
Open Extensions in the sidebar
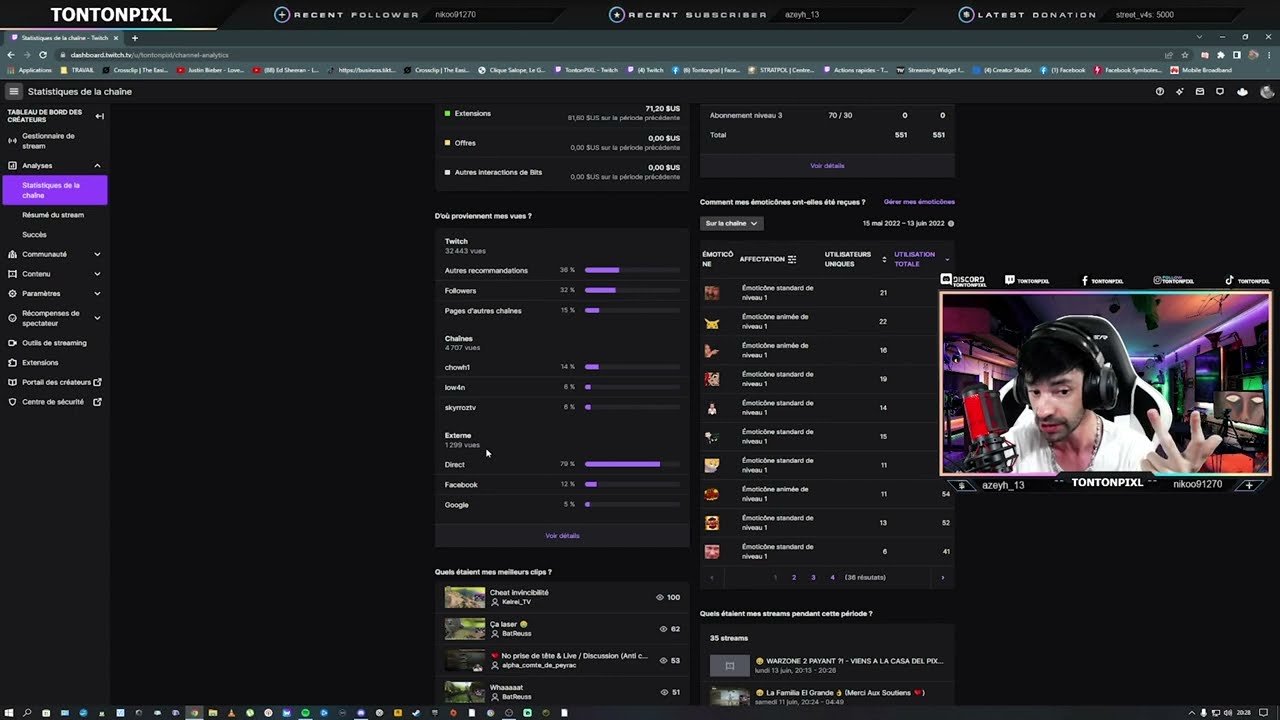(x=40, y=362)
